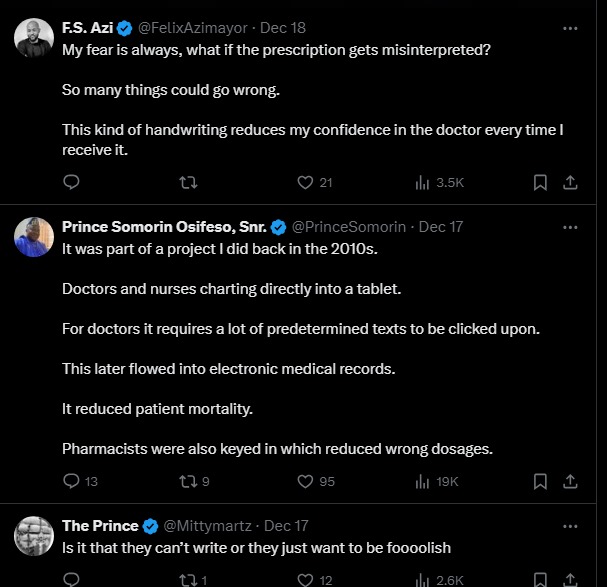
Task: Repost F.S. Azi's prescription tweet
Action: point(187,182)
